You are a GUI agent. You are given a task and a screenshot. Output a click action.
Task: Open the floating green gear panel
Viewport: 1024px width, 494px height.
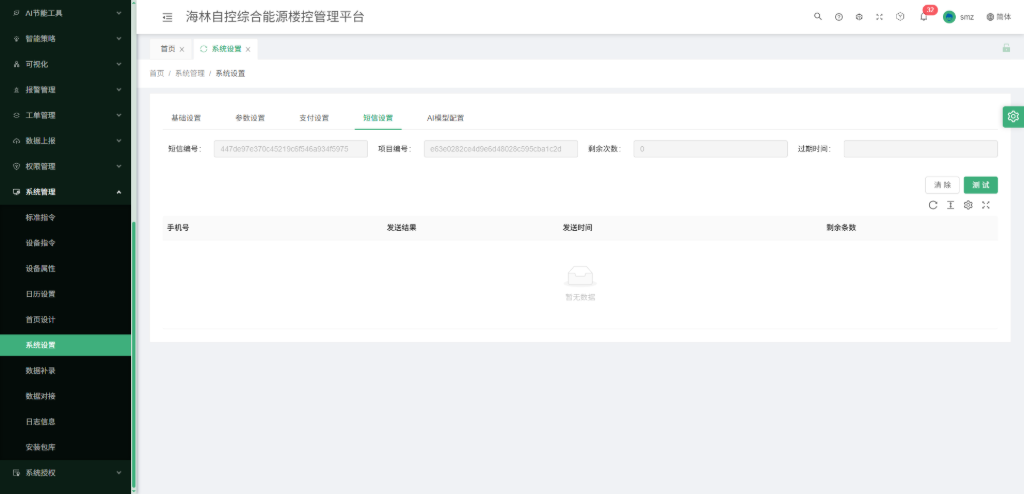1013,116
